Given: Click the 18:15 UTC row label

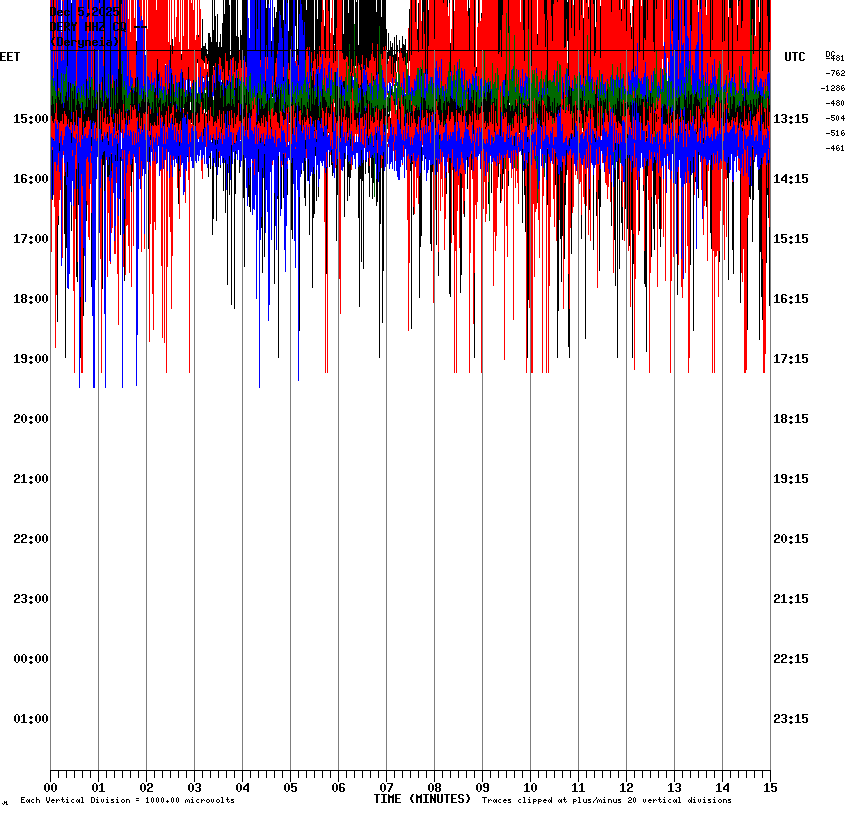Looking at the screenshot, I should 791,419.
